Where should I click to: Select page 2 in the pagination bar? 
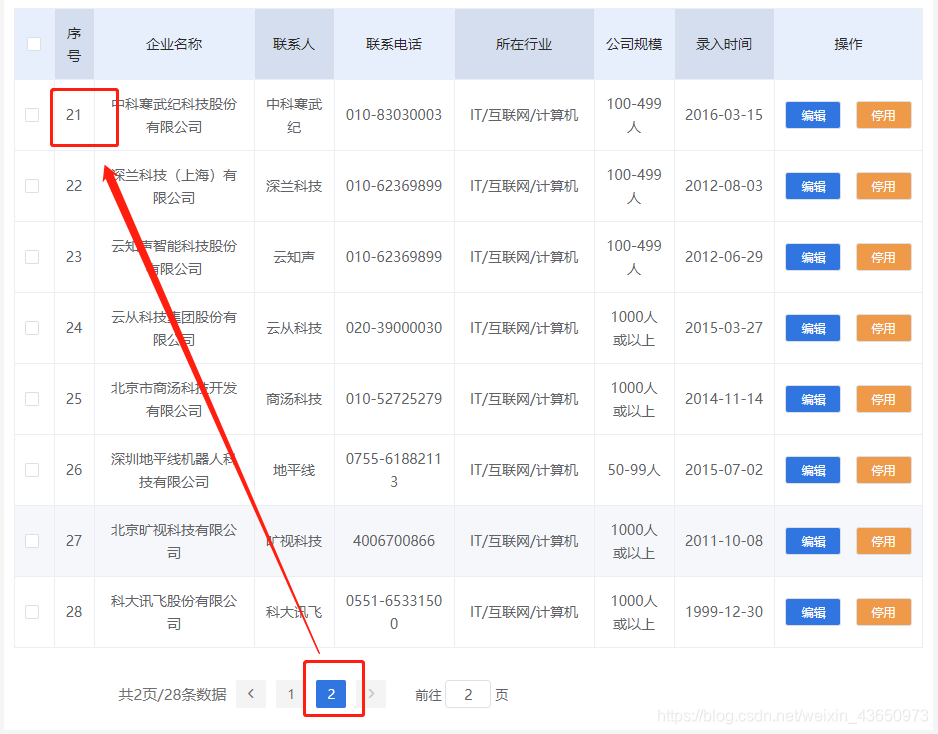(x=331, y=693)
